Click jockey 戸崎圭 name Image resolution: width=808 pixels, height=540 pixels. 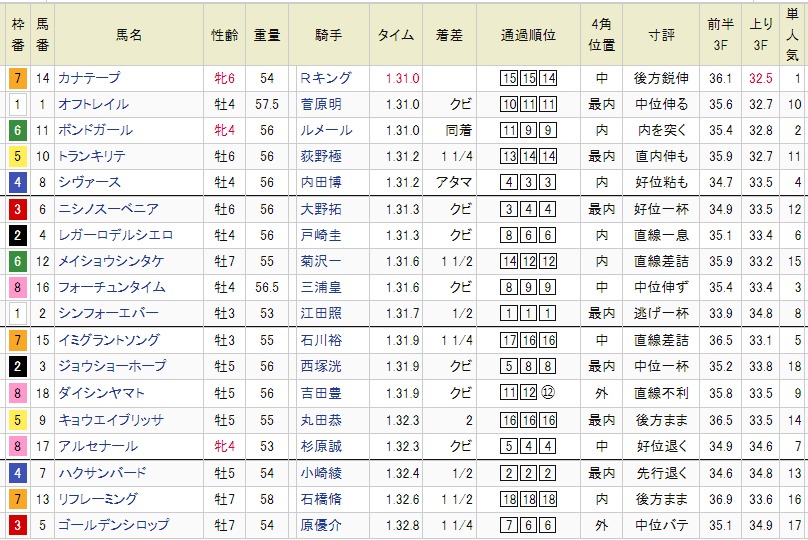point(321,235)
